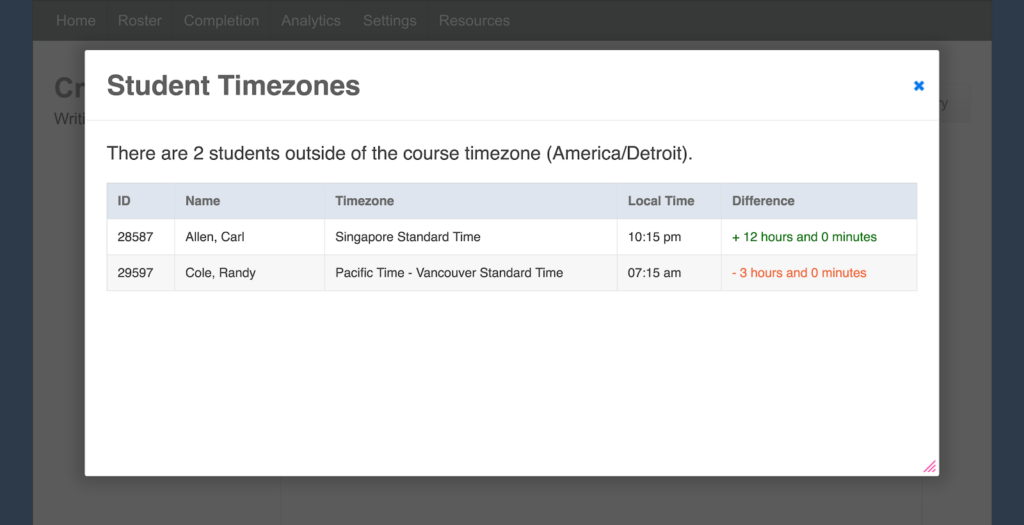Click the Difference column header
Screen dimensions: 1024x525
763,201
